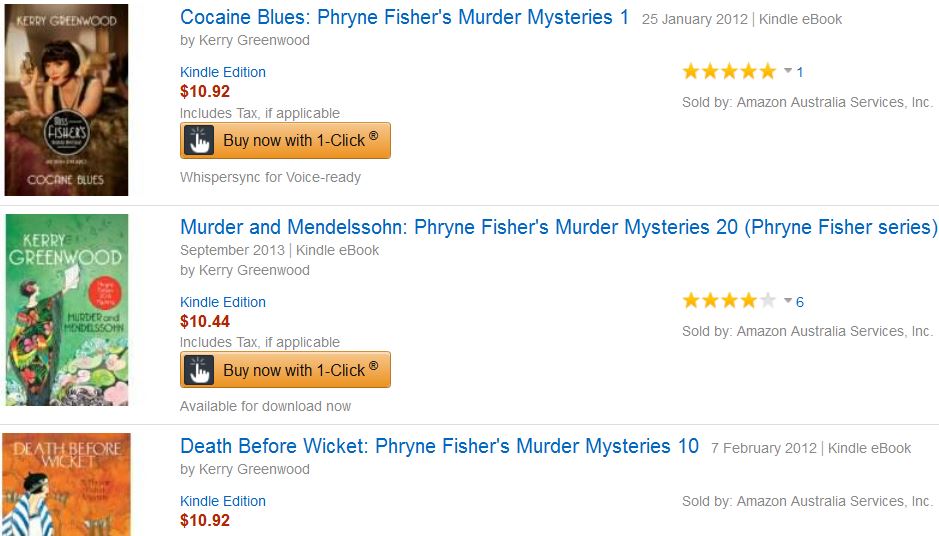
Task: Select Kindle Edition link under Murder and Mendelssohn
Action: click(223, 302)
